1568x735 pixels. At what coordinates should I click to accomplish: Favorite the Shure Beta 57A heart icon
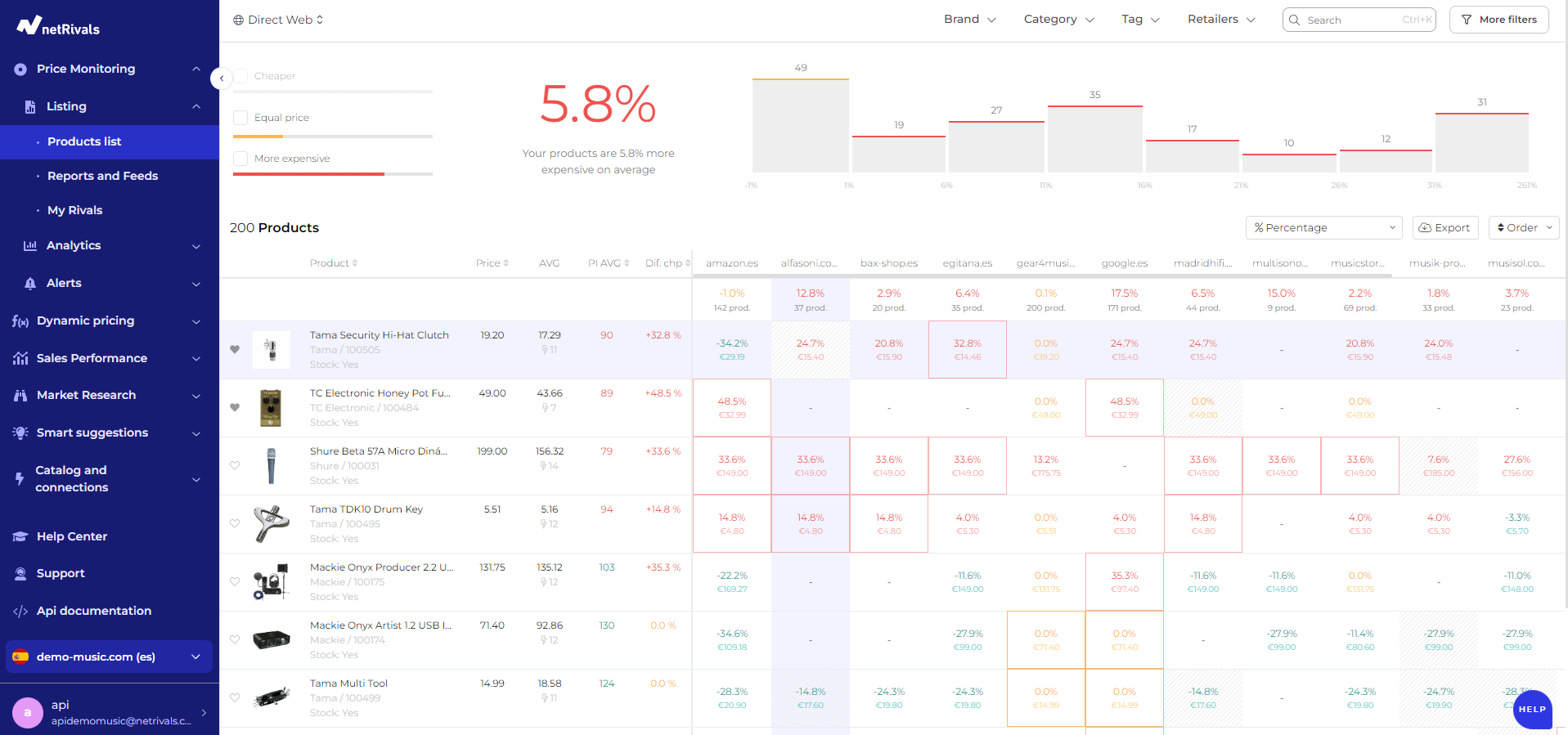click(x=235, y=465)
